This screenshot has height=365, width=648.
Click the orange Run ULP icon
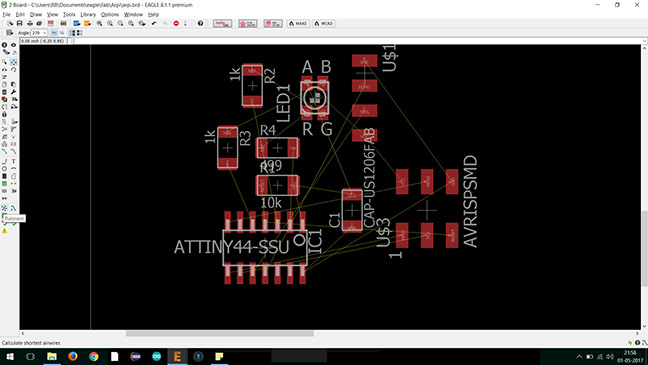87,24
